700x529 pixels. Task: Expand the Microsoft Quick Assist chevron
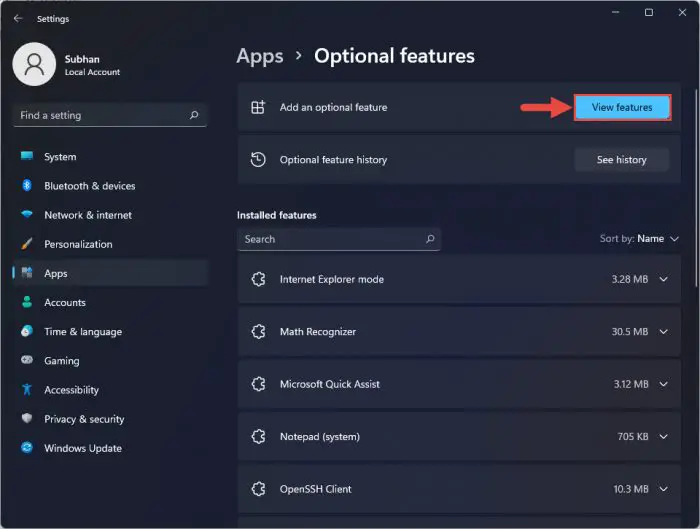(x=664, y=384)
